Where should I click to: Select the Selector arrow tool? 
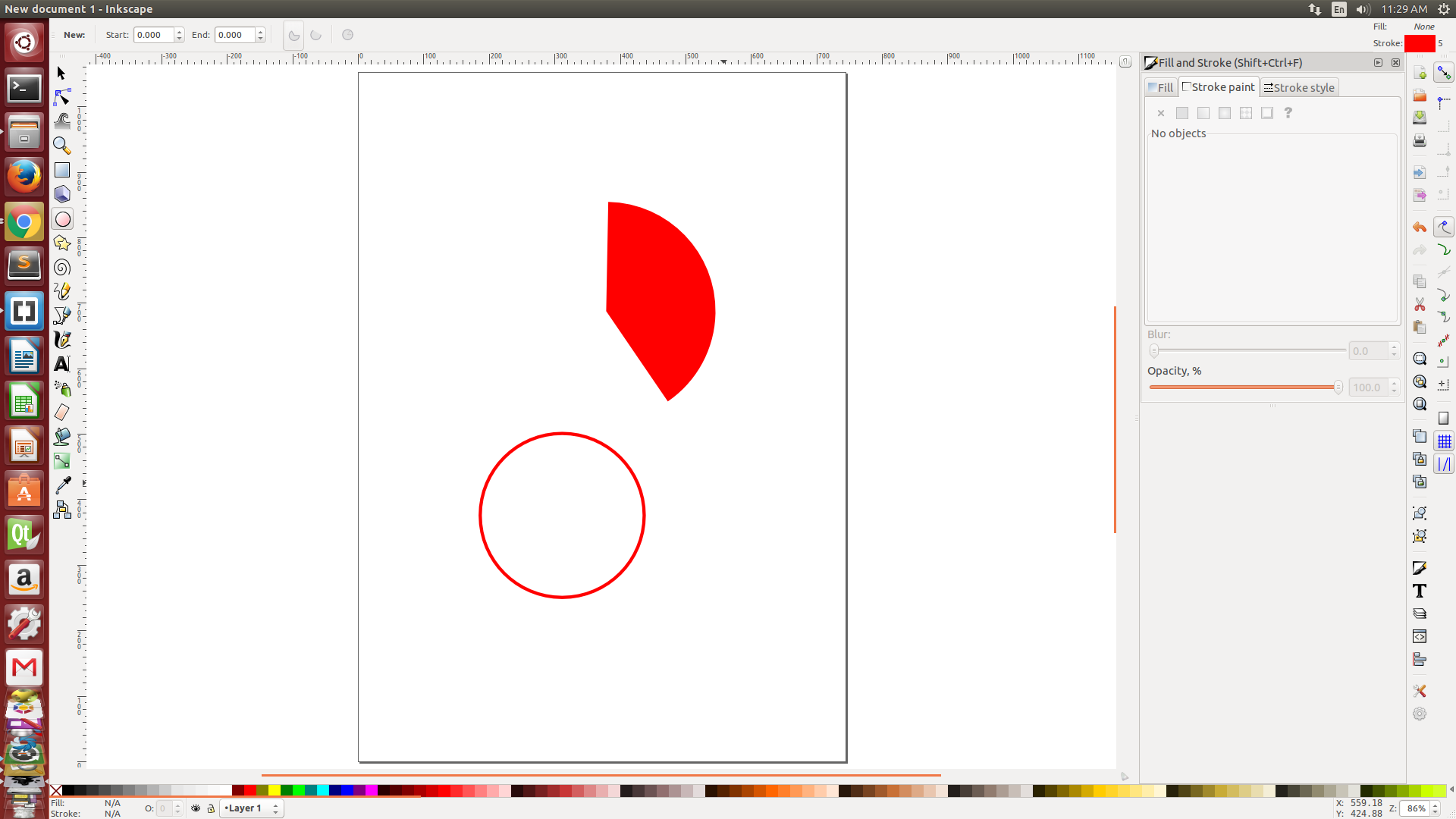click(x=62, y=74)
